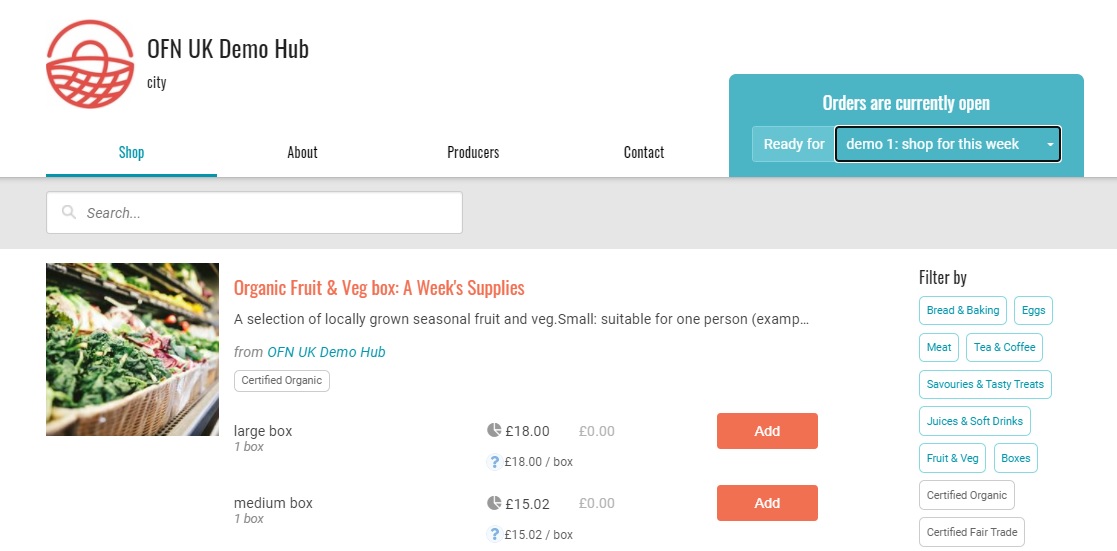Switch to the About tab
The image size is (1117, 551).
coord(302,153)
